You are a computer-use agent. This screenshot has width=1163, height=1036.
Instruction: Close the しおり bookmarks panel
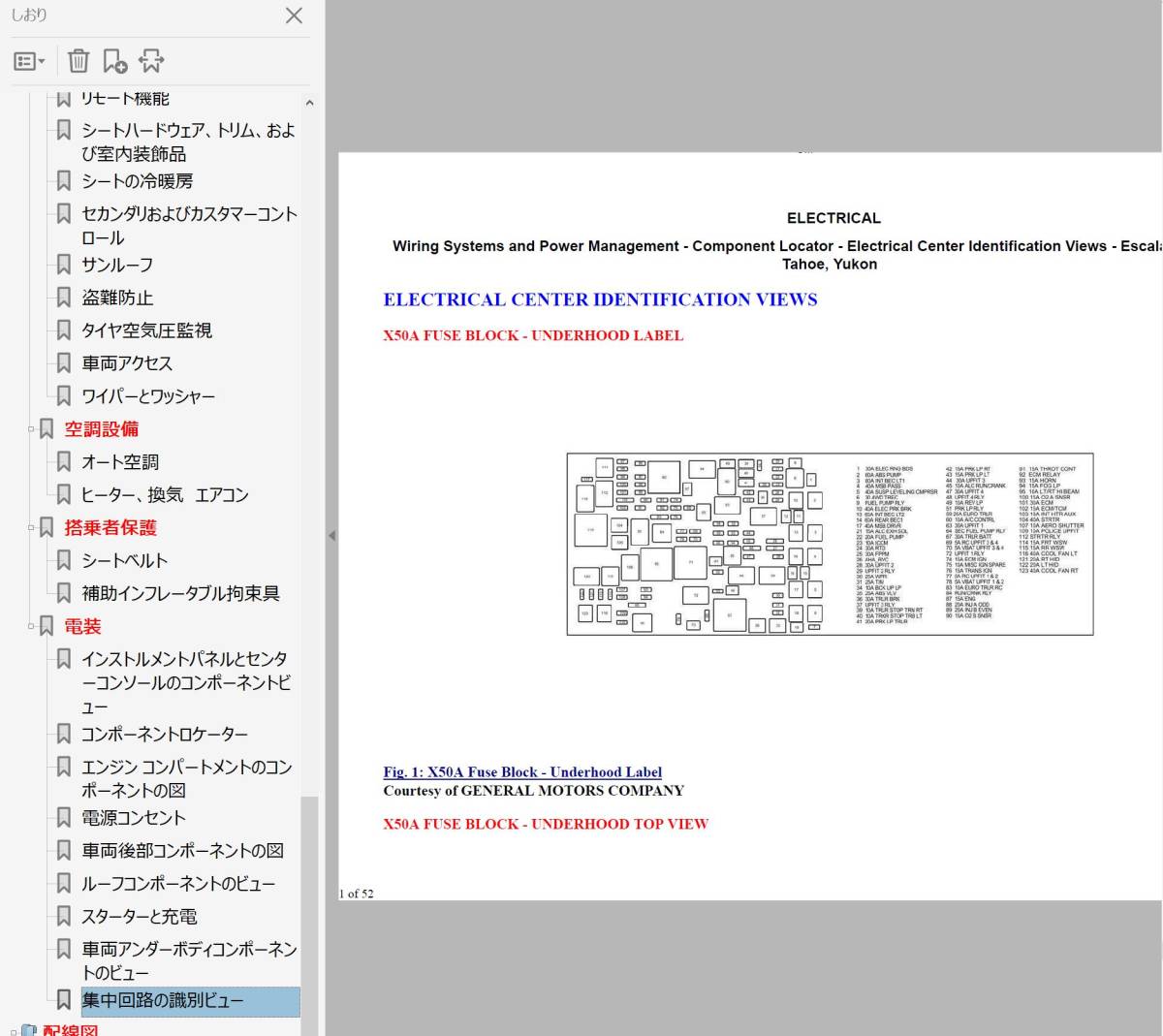[x=294, y=16]
